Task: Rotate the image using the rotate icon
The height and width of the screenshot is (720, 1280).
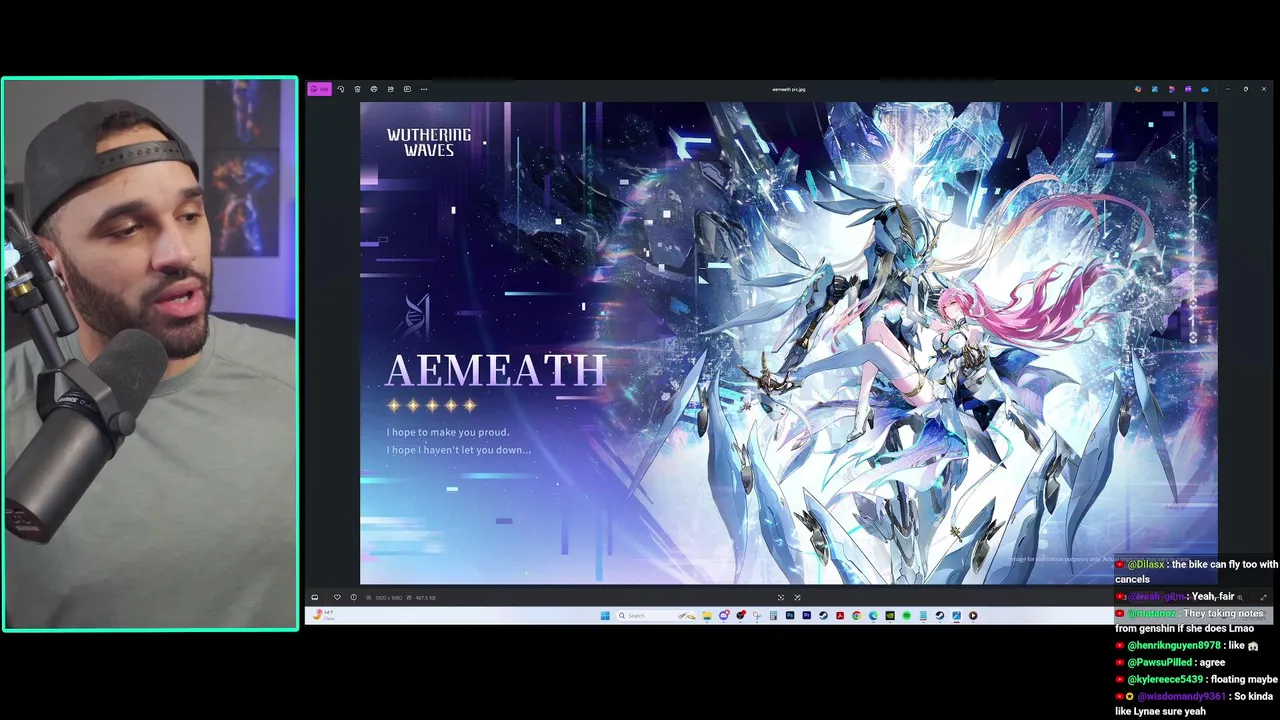Action: (341, 89)
